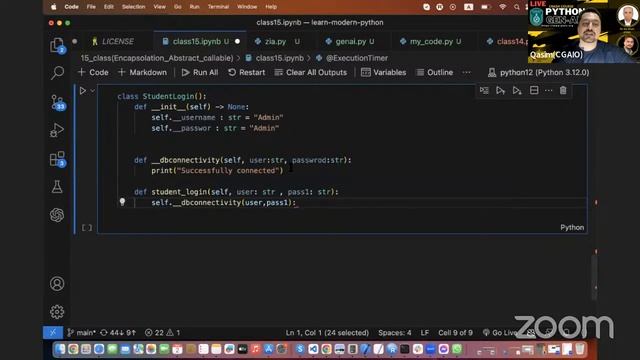
Task: Open the File menu
Action: click(x=91, y=7)
